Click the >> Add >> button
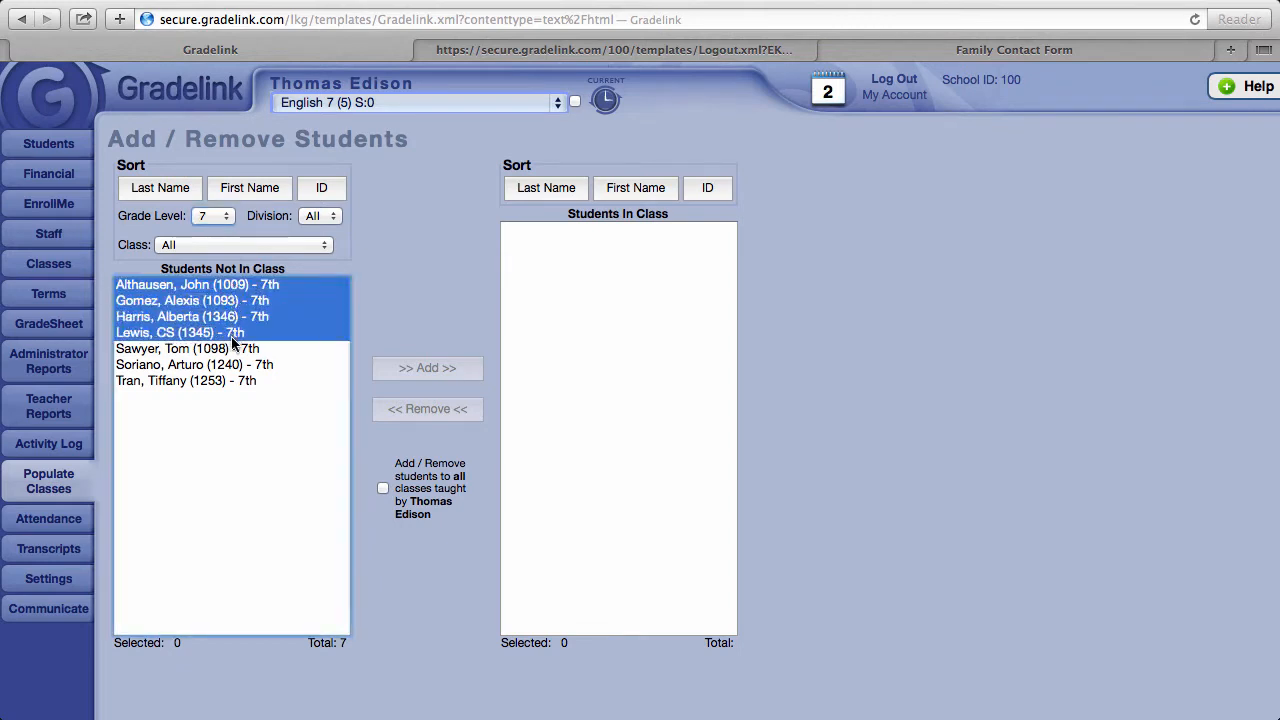Viewport: 1280px width, 720px height. point(427,368)
